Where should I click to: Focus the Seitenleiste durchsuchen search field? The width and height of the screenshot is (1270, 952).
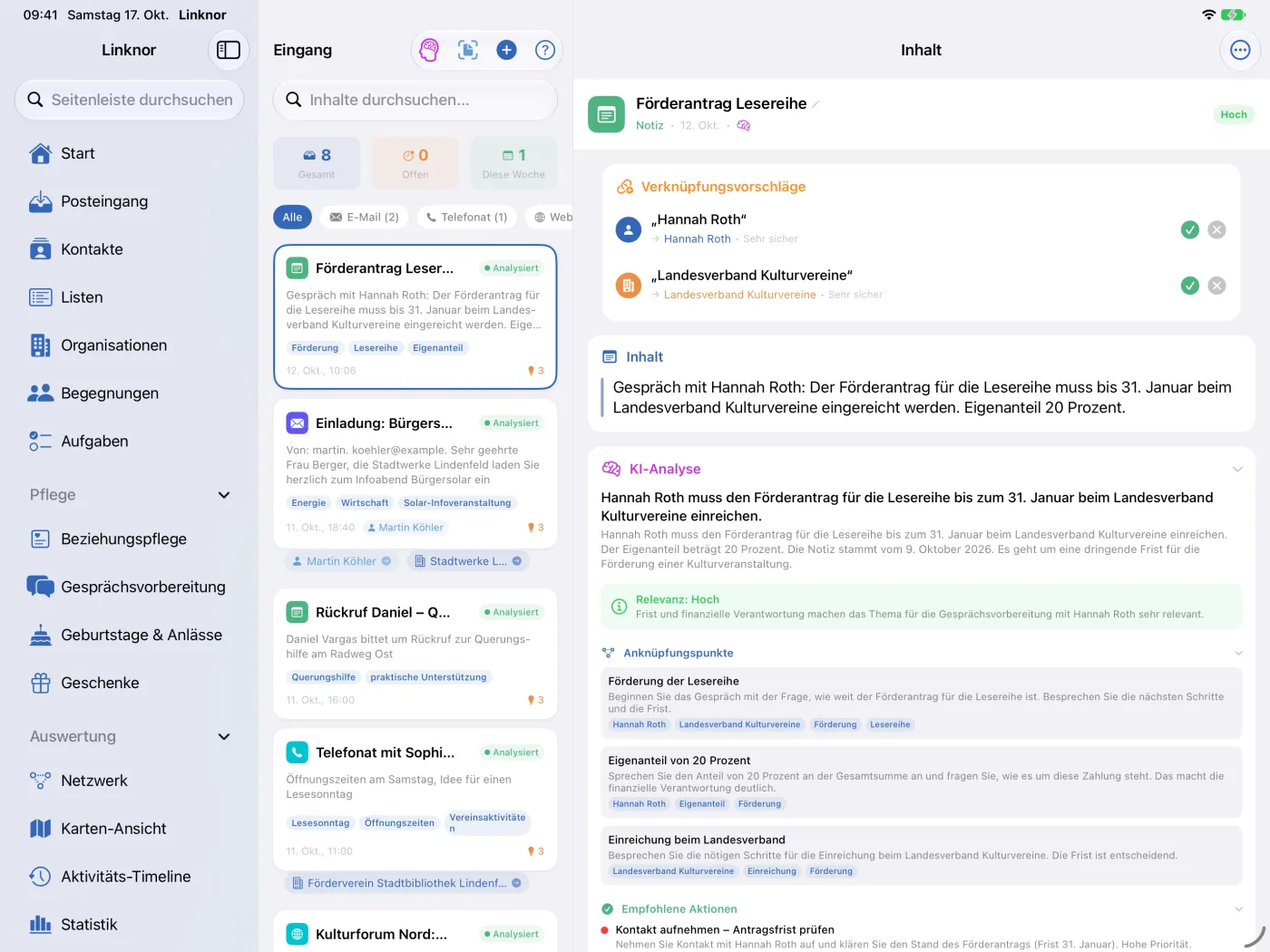pyautogui.click(x=129, y=100)
